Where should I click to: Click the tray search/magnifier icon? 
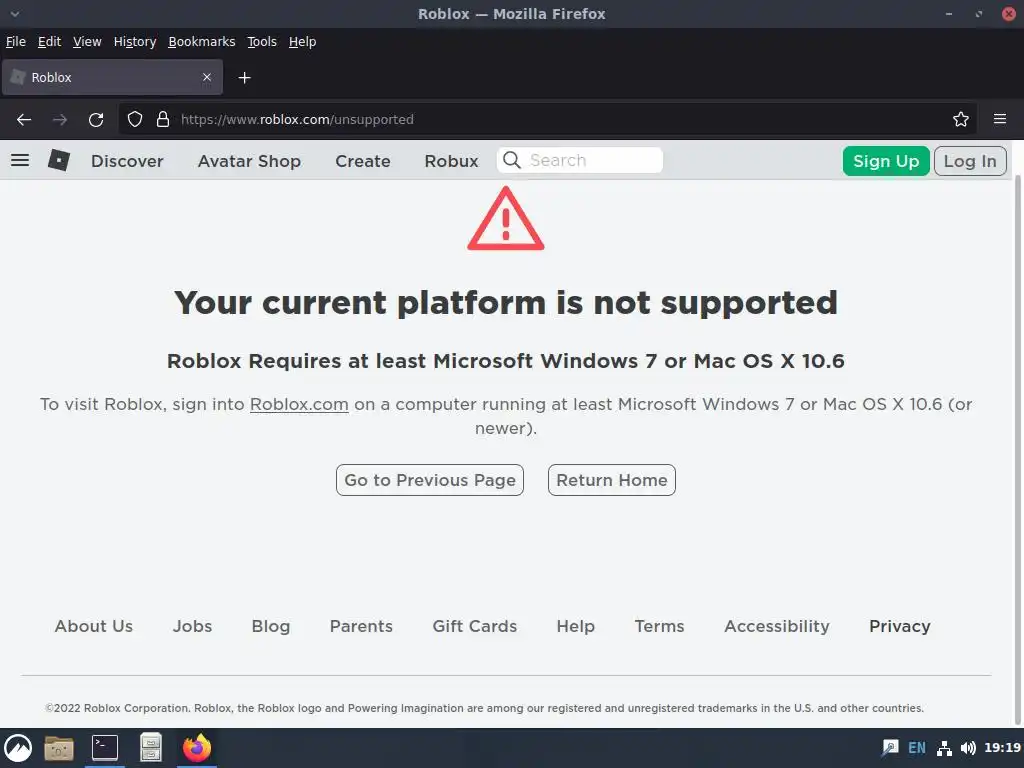click(x=890, y=748)
